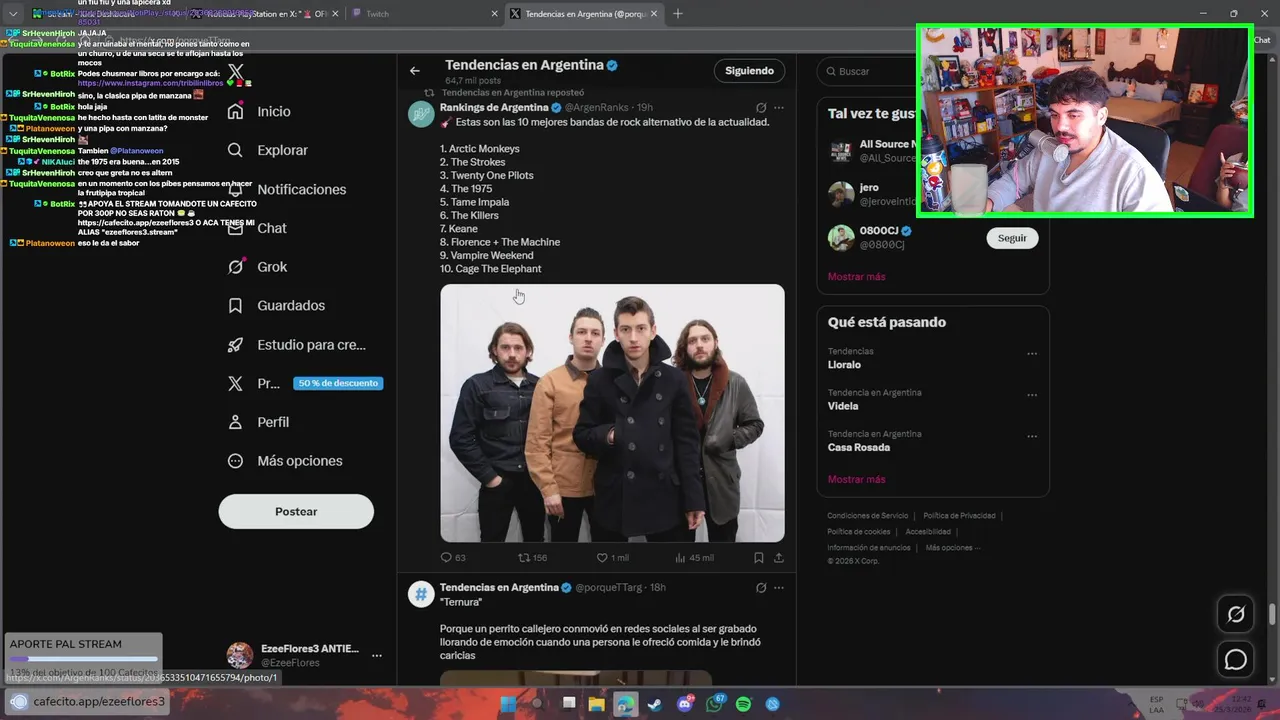Open more options on Ternura post
The image size is (1280, 720).
pyautogui.click(x=779, y=588)
